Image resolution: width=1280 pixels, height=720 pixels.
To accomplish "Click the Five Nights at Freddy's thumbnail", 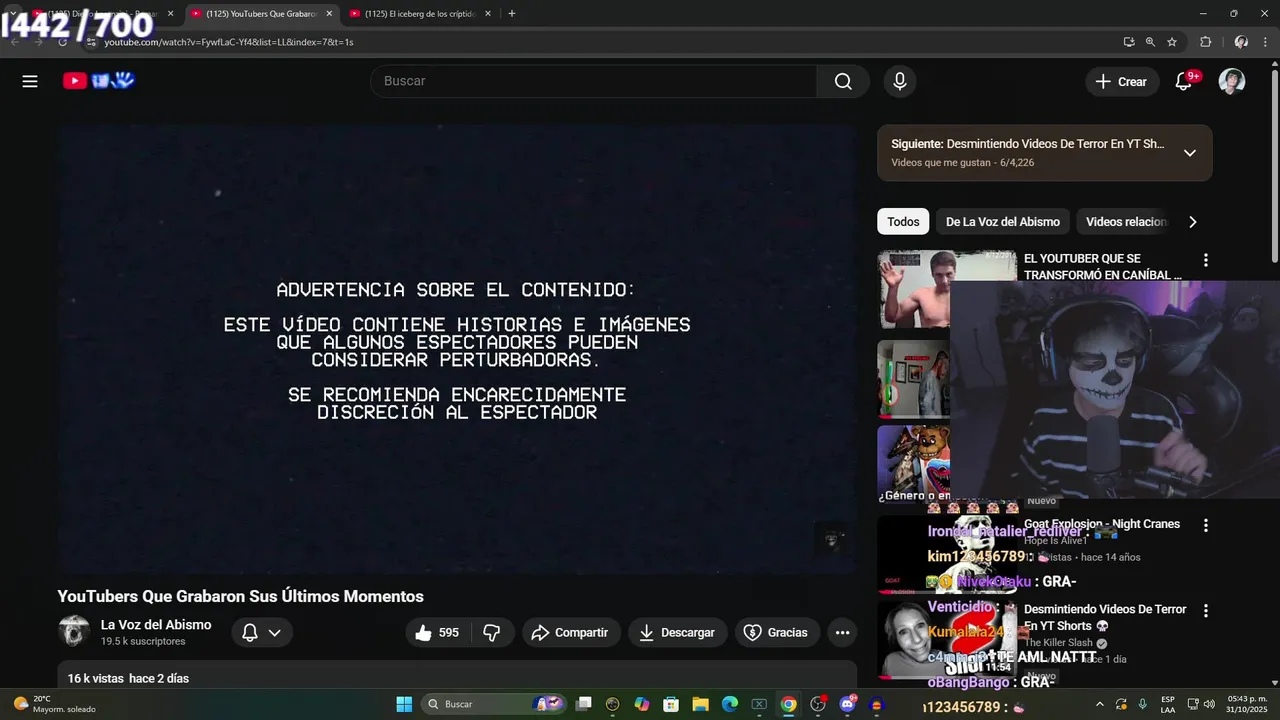I will pyautogui.click(x=913, y=464).
